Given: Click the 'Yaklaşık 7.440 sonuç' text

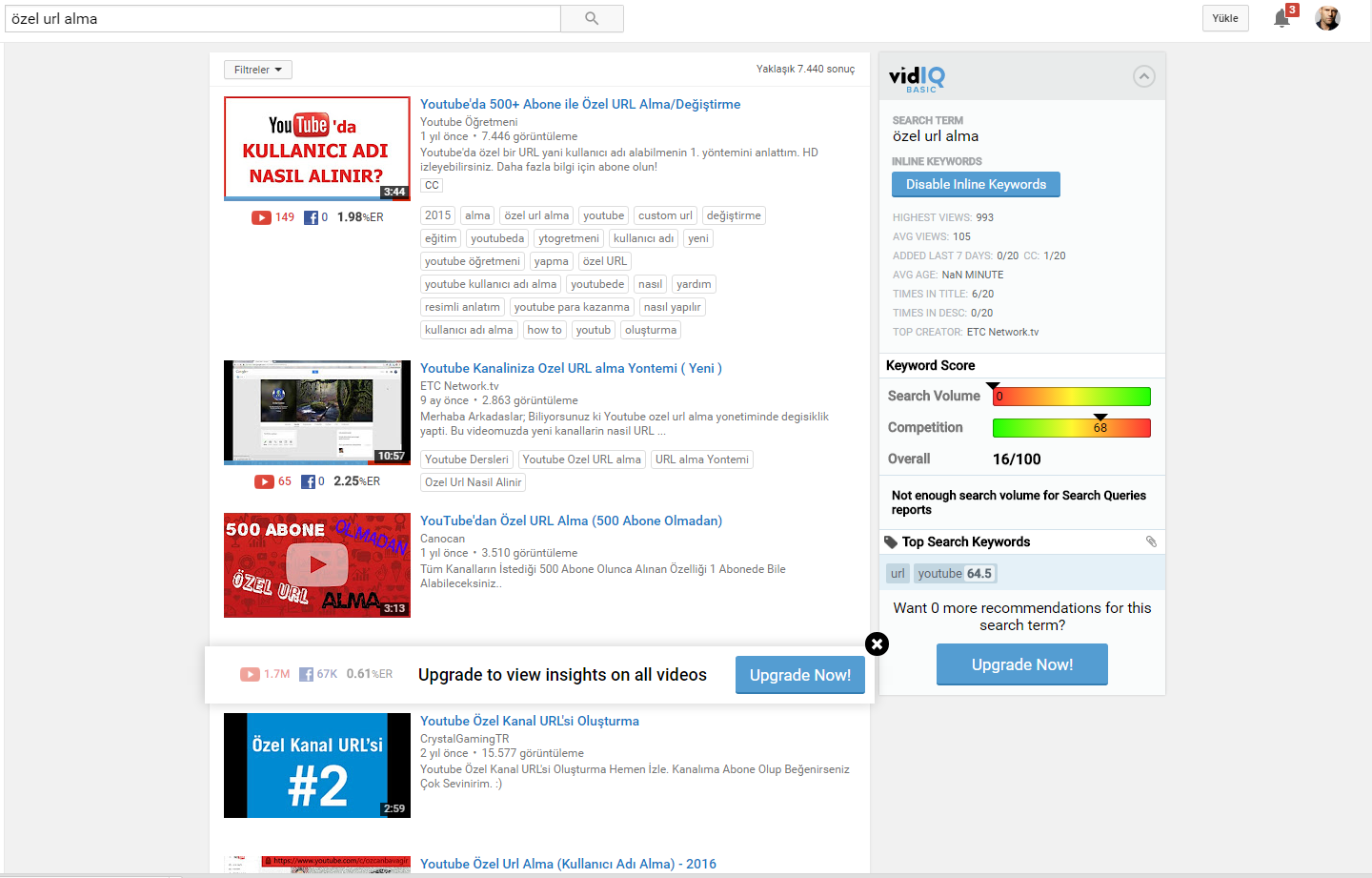Looking at the screenshot, I should pos(805,70).
